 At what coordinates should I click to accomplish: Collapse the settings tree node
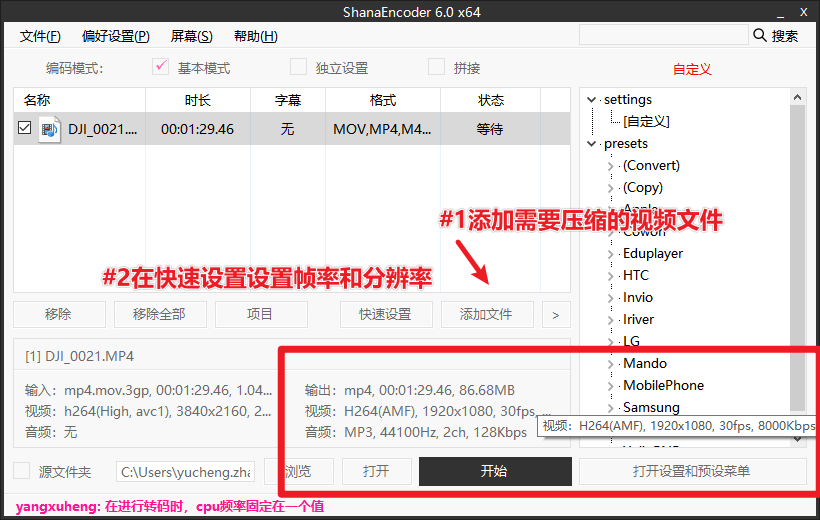pos(591,99)
